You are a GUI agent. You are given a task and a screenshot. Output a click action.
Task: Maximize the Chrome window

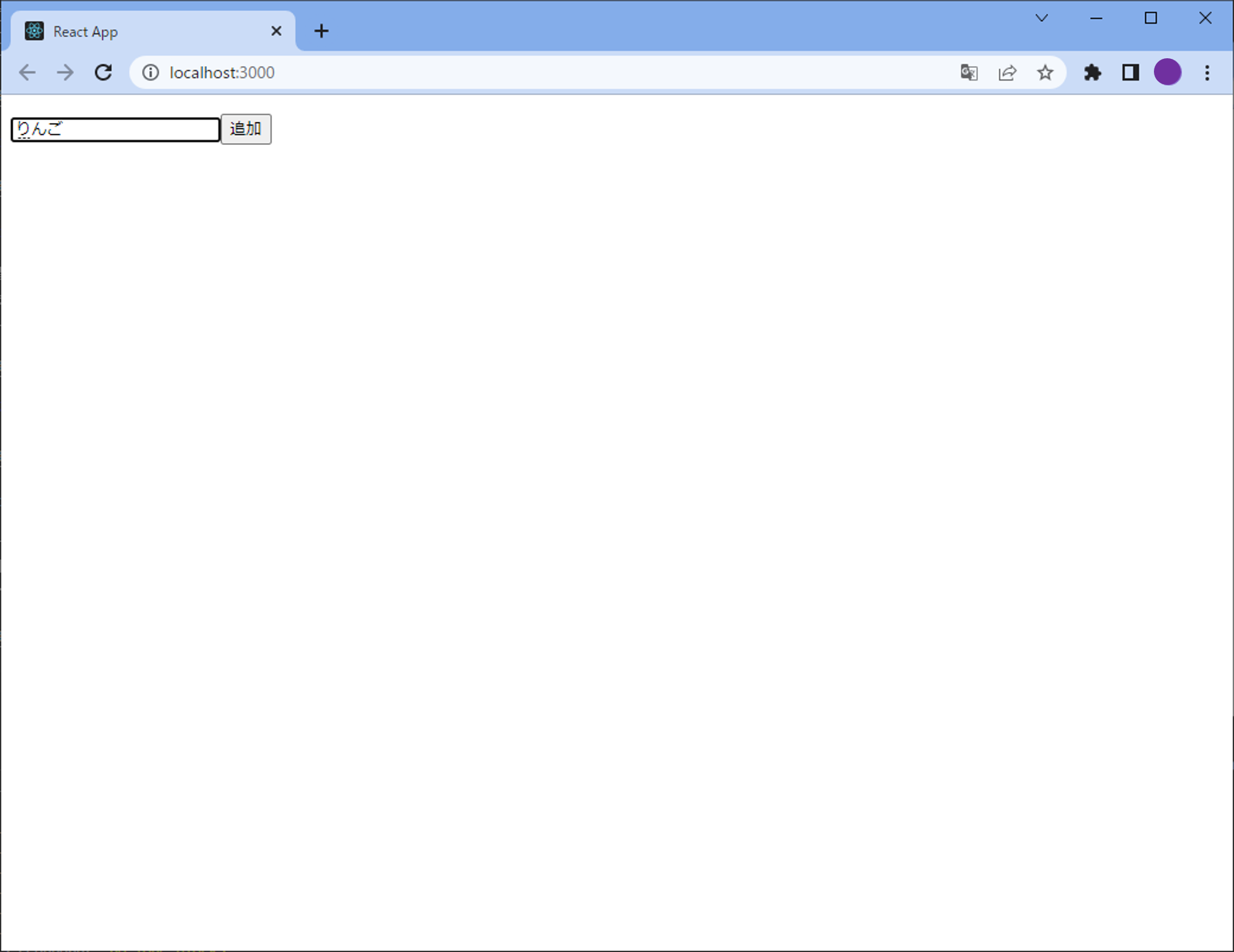tap(1151, 18)
